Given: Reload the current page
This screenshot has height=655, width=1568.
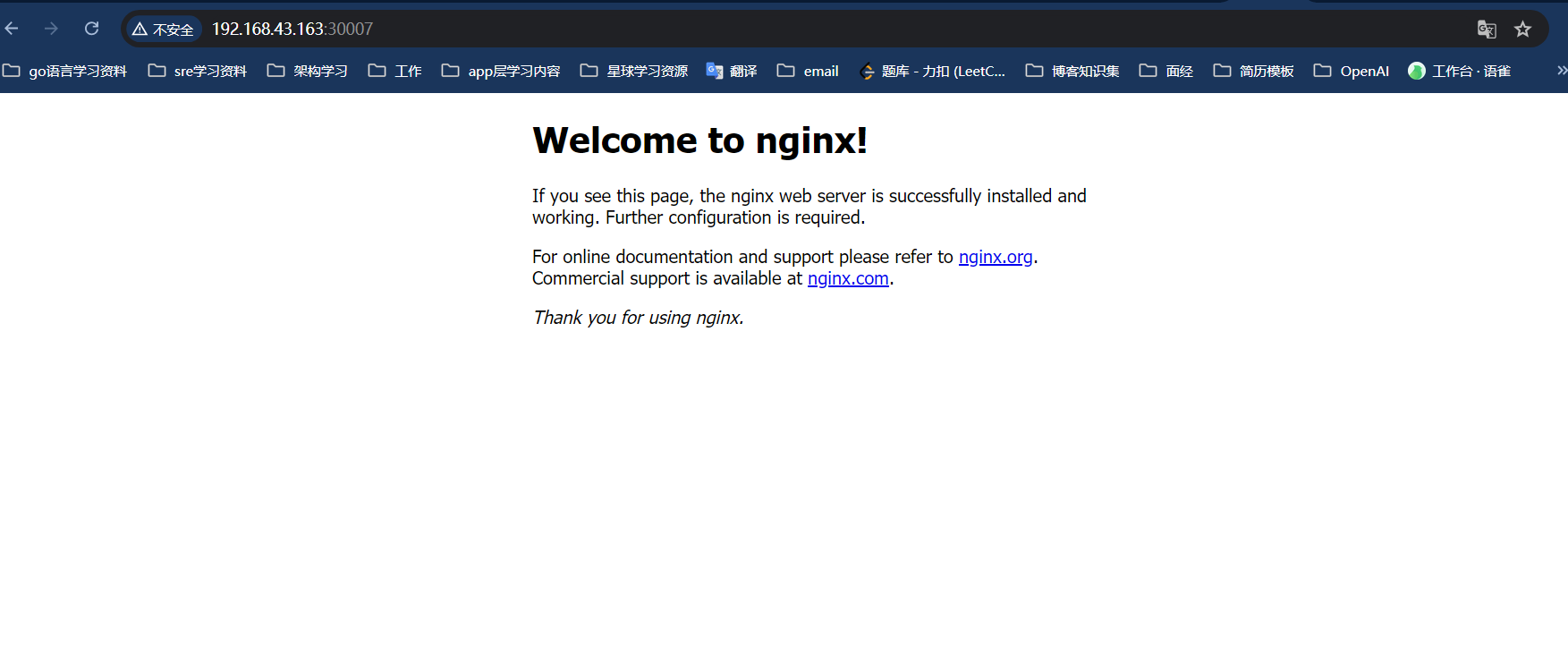Looking at the screenshot, I should click(x=91, y=29).
